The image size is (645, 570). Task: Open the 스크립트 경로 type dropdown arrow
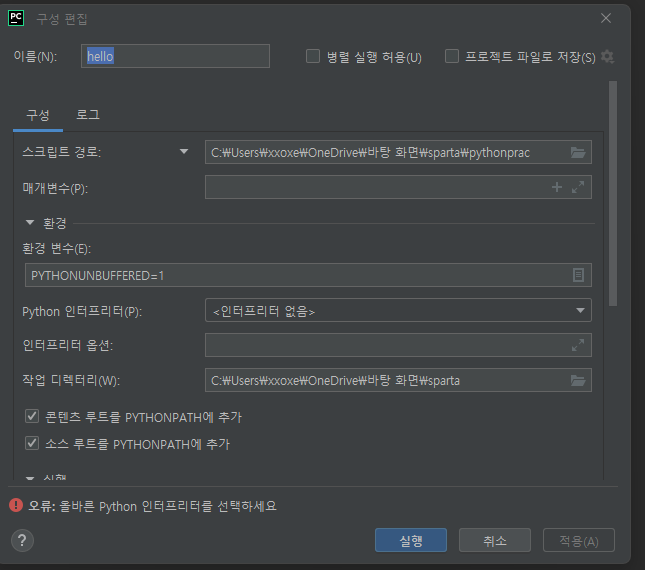(184, 152)
